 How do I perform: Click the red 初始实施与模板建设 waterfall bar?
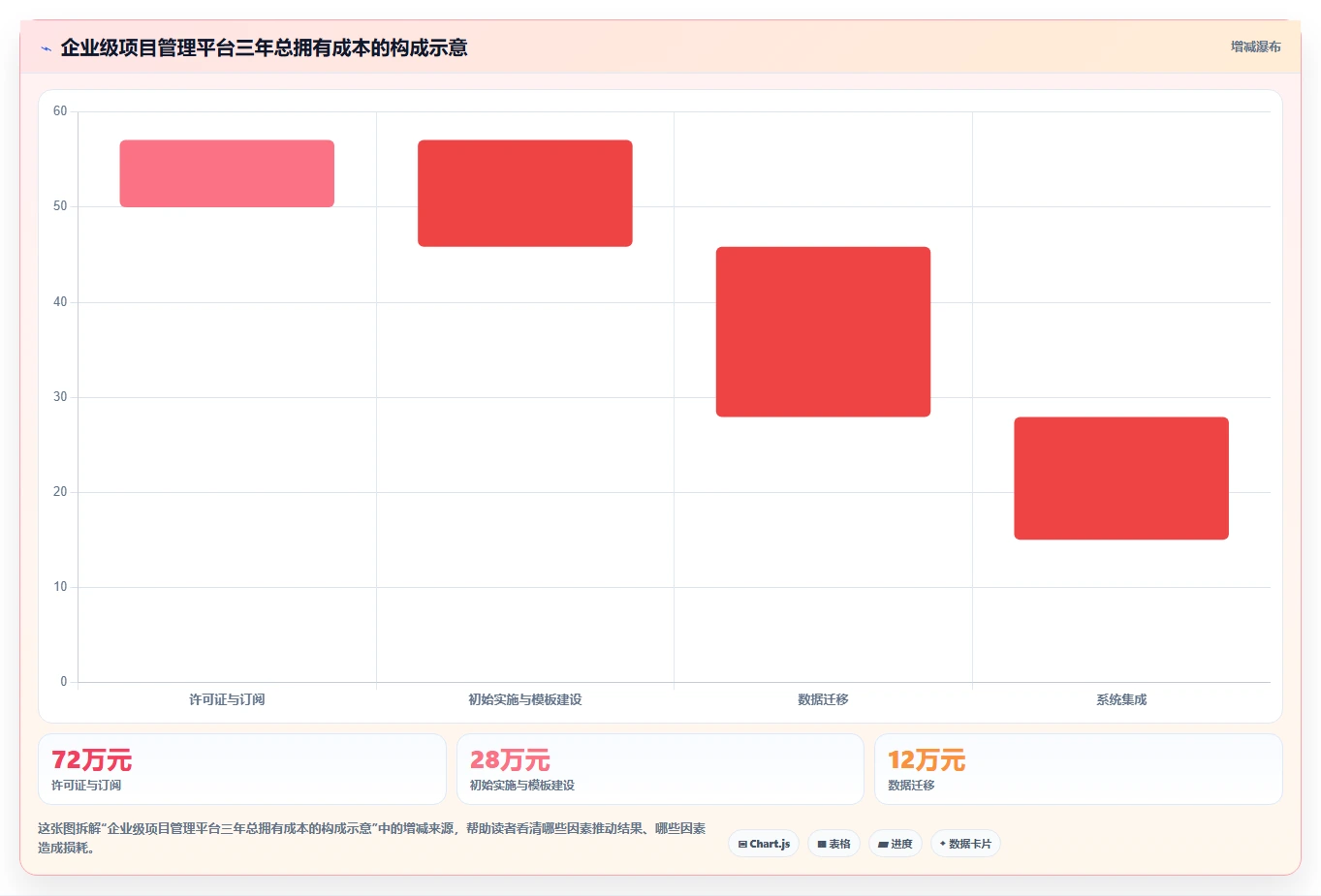[x=525, y=194]
